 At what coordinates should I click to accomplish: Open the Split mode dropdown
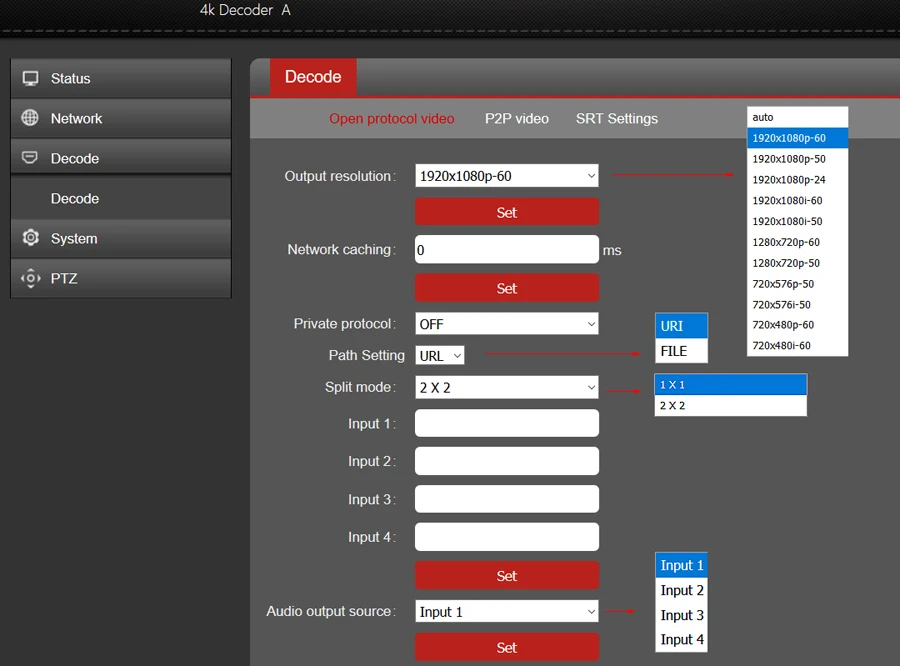pos(507,388)
